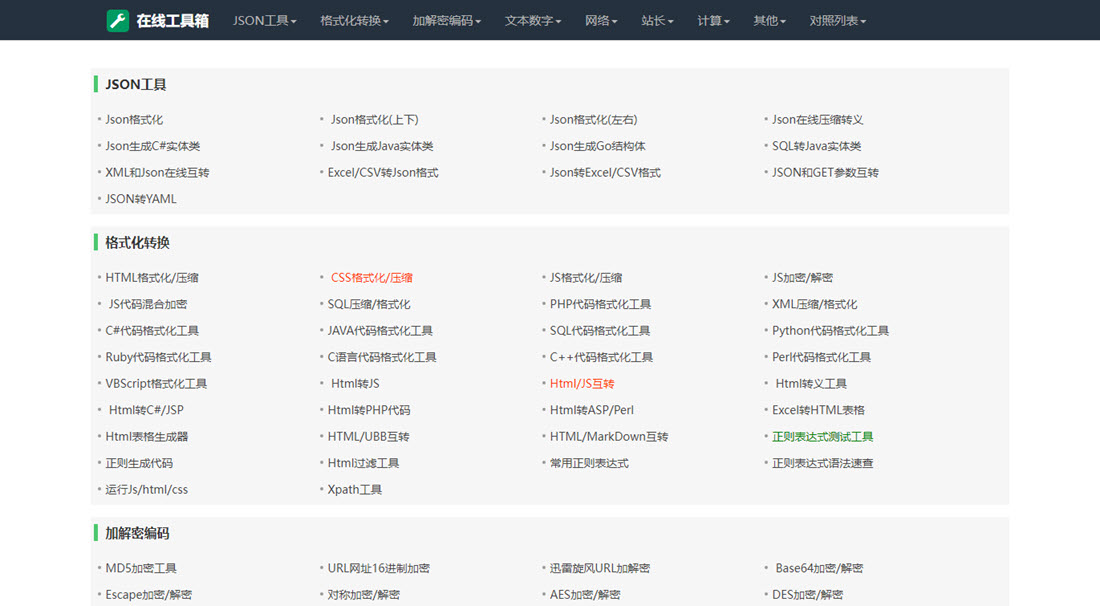Viewport: 1100px width, 606px height.
Task: Open the green 正则表达式测试工具 link
Action: 822,436
